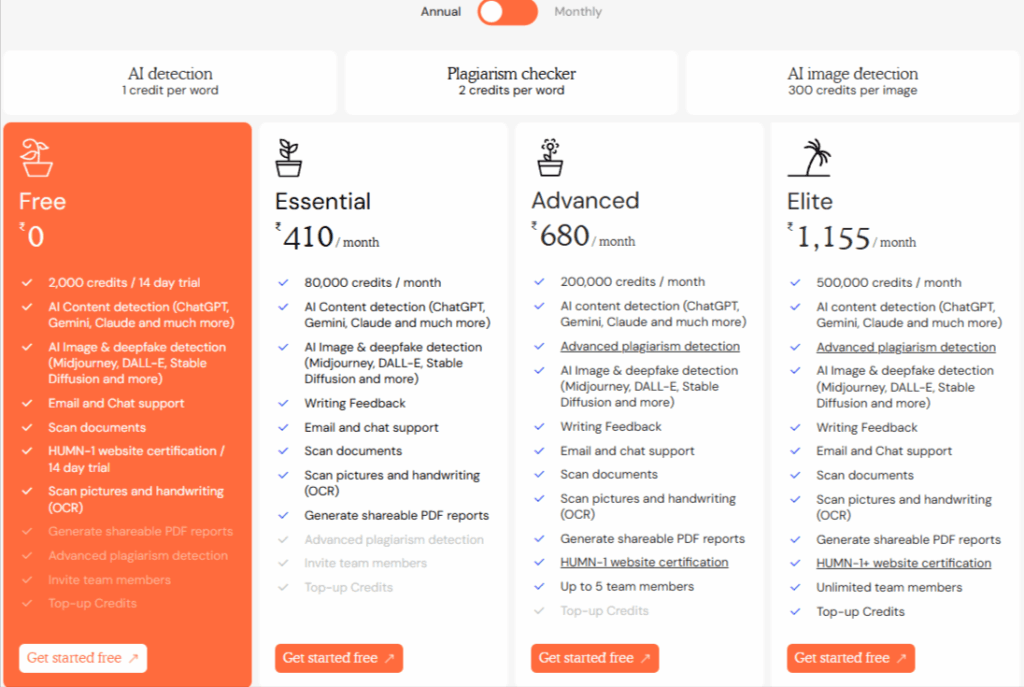This screenshot has width=1024, height=687.
Task: Click checkmark beside Unlimited team members
Action: click(x=795, y=588)
